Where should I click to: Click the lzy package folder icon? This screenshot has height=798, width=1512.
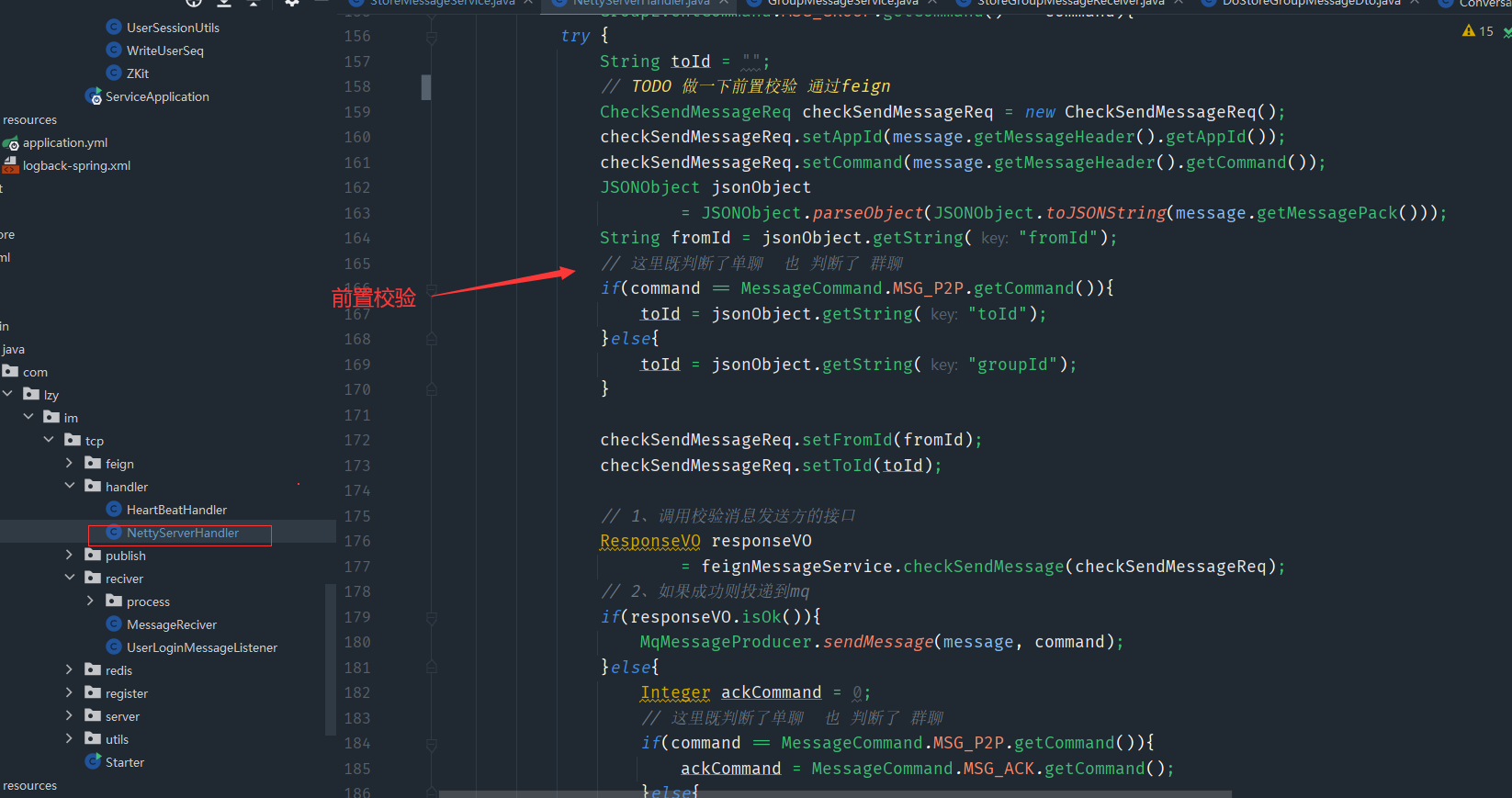31,394
